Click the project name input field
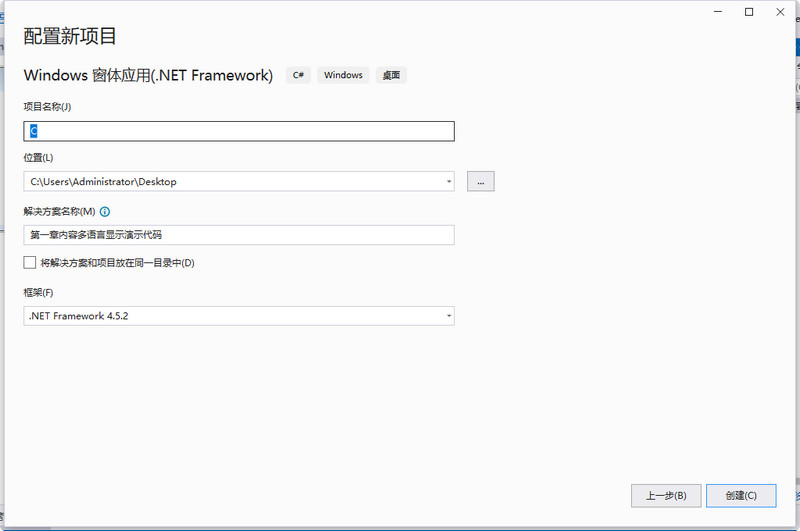 (x=239, y=131)
